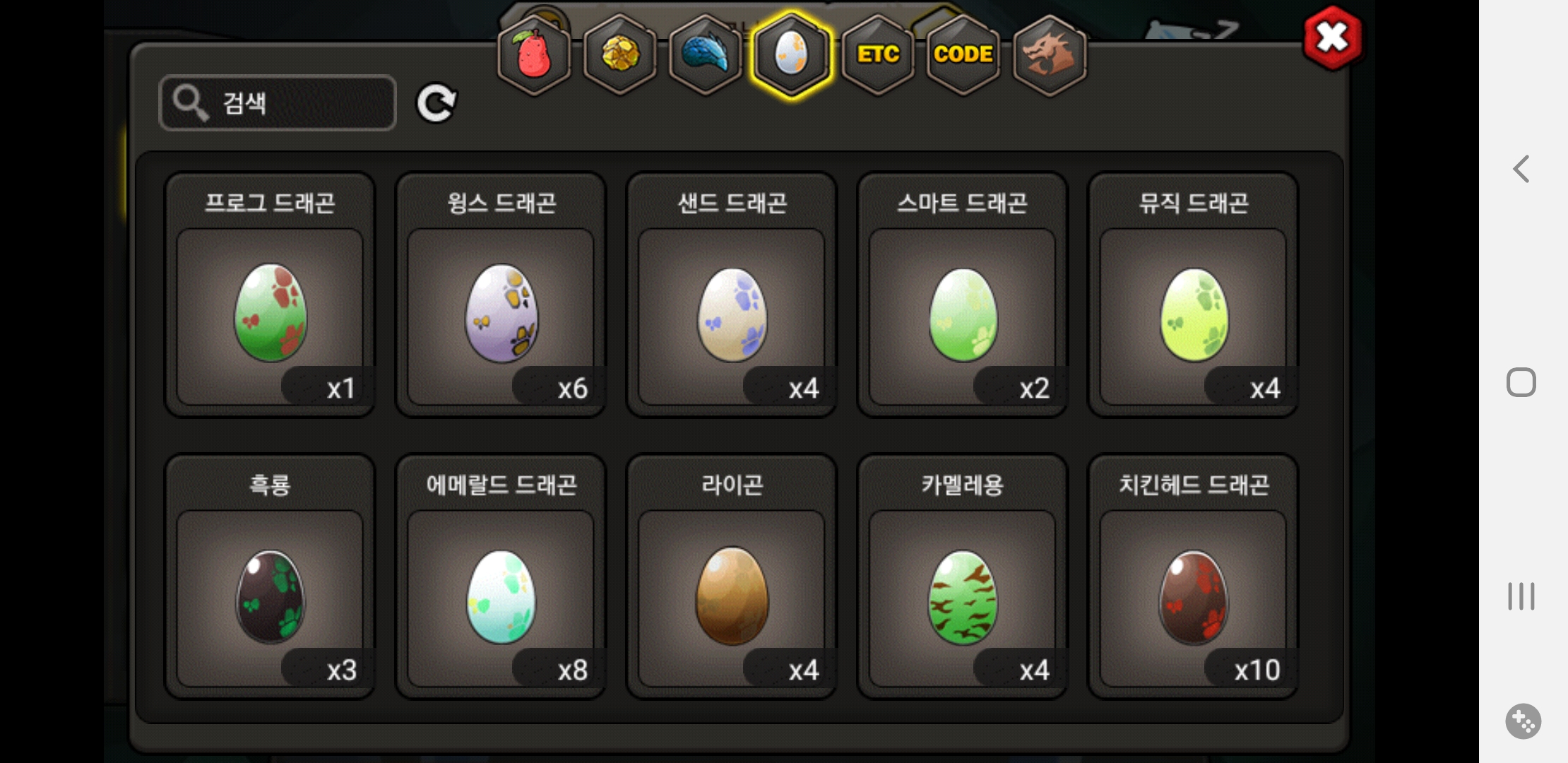Click the refresh arrow next to search

(436, 104)
